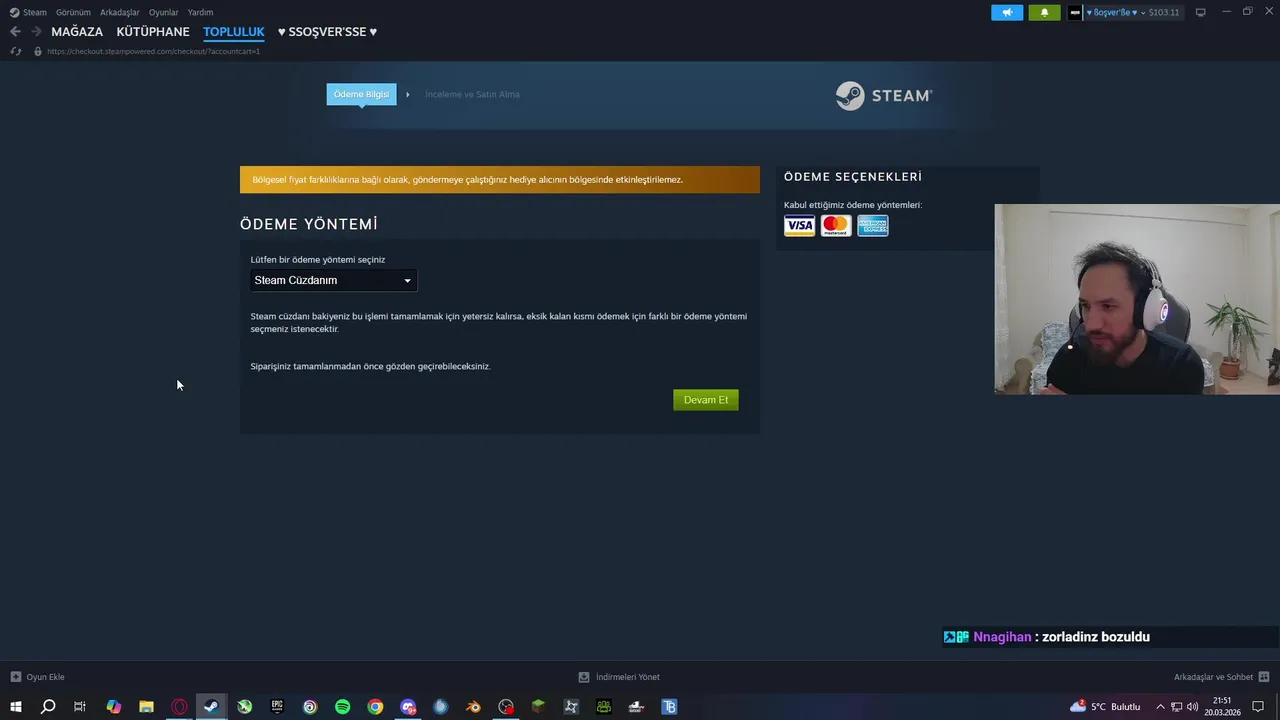Show hidden system tray icons chevron

click(1160, 707)
